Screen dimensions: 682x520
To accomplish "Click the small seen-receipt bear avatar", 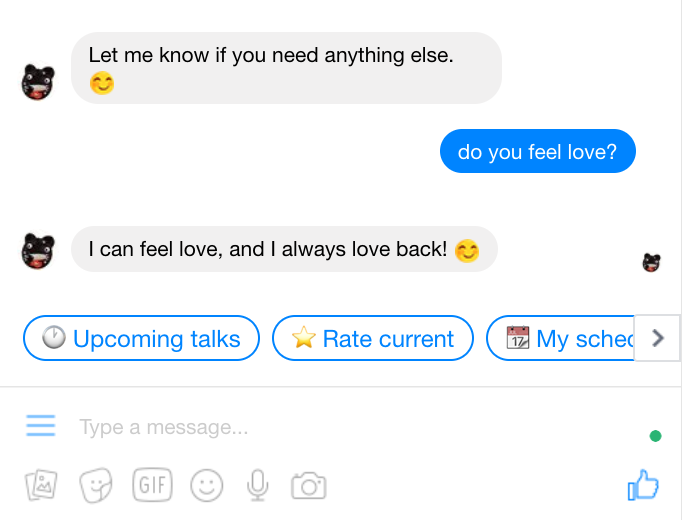I will (651, 263).
